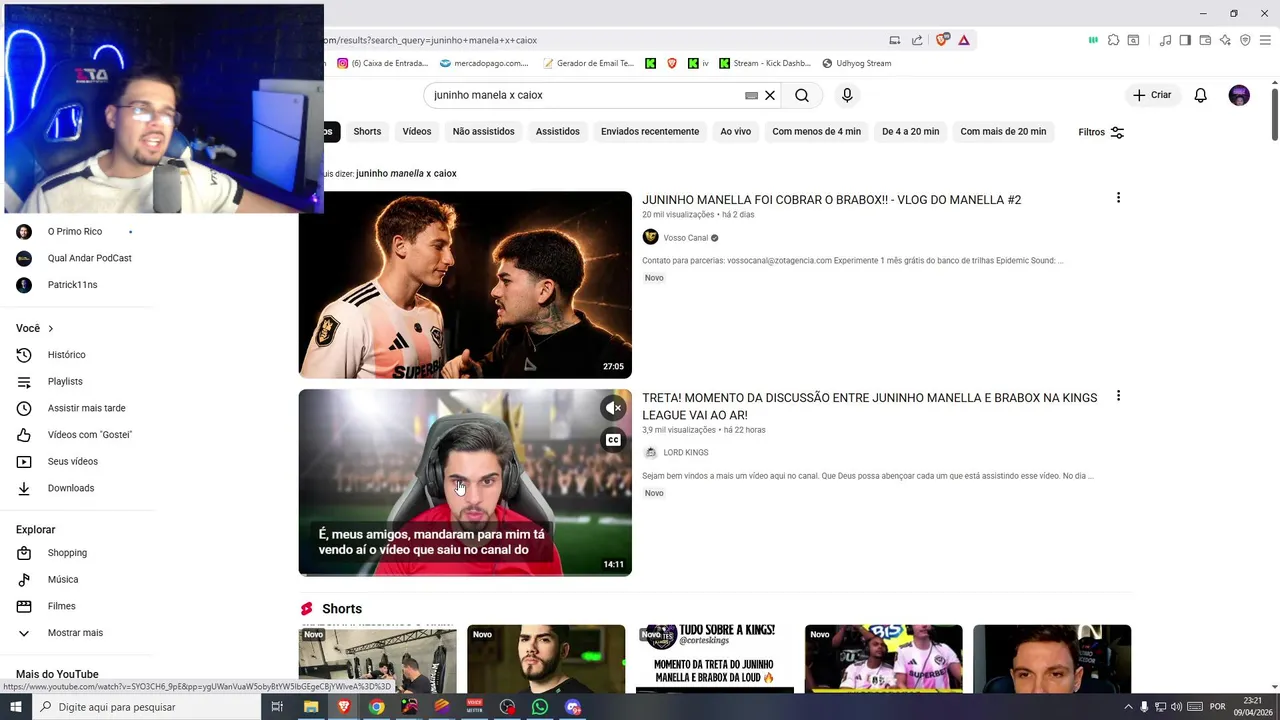The width and height of the screenshot is (1280, 720).
Task: Open WhatsApp from the taskbar
Action: pyautogui.click(x=540, y=707)
